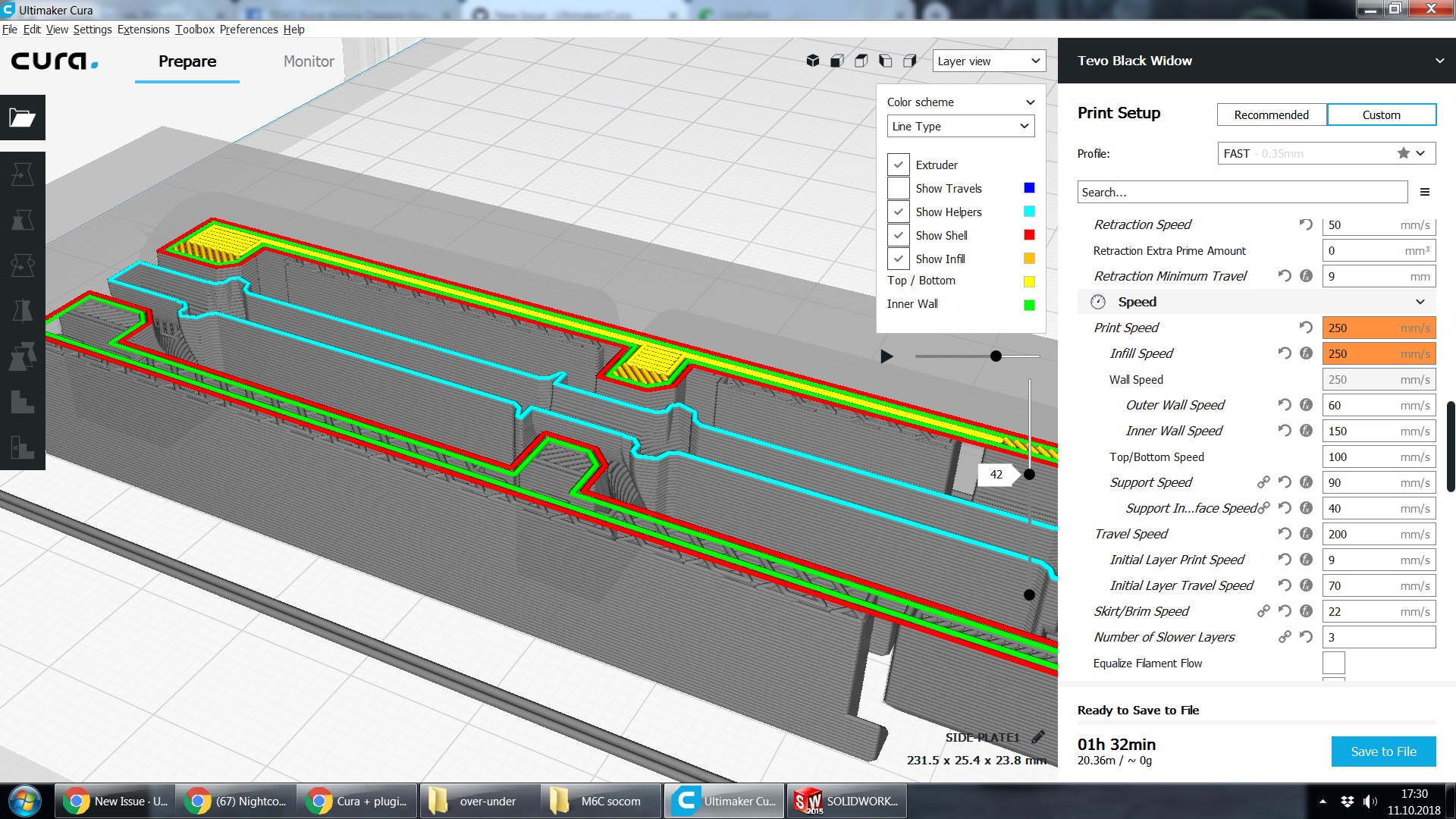Image resolution: width=1456 pixels, height=819 pixels.
Task: Play the layer simulation
Action: point(886,356)
